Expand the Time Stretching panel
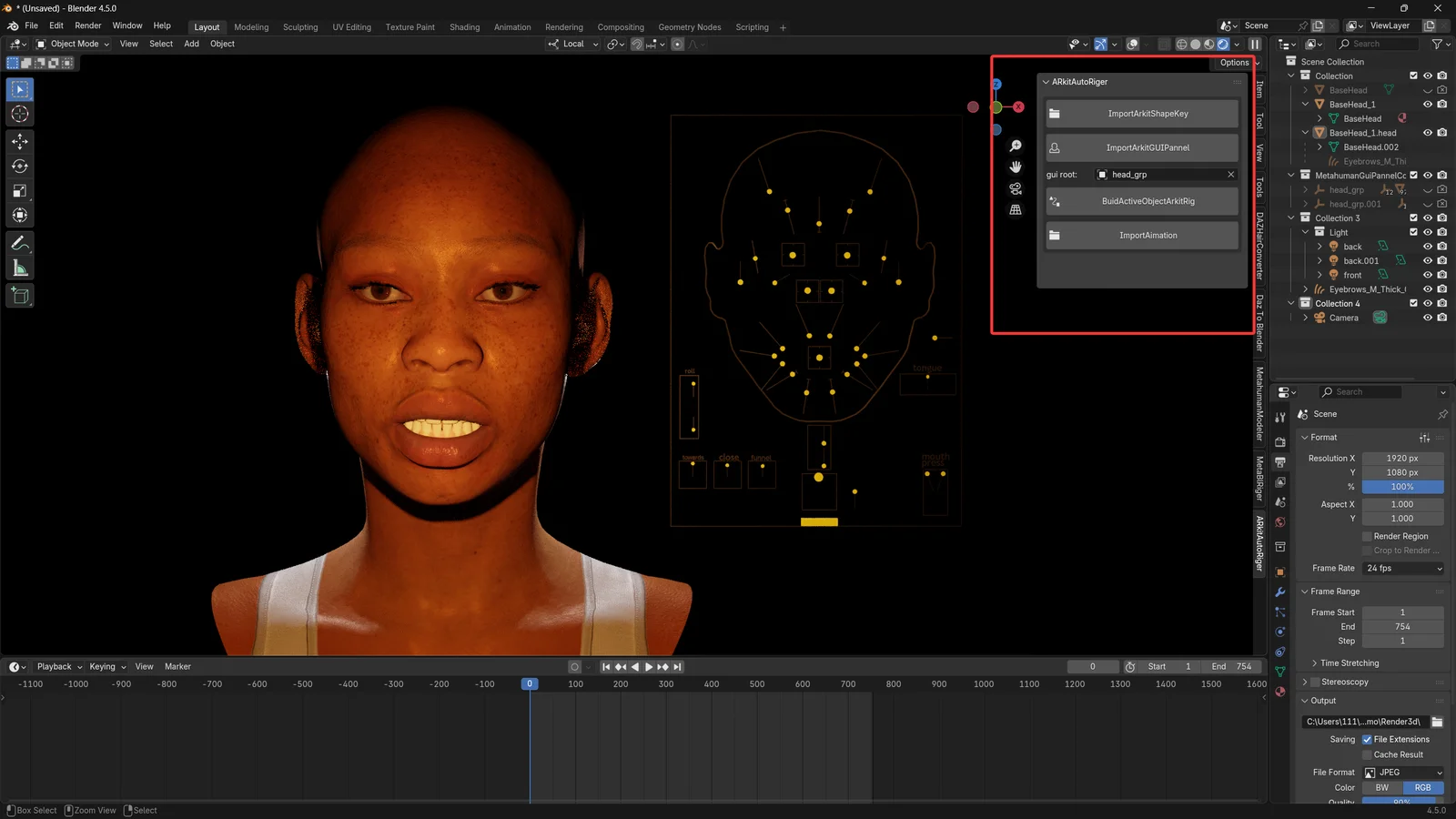Screen dimensions: 1456x819 click(1350, 663)
